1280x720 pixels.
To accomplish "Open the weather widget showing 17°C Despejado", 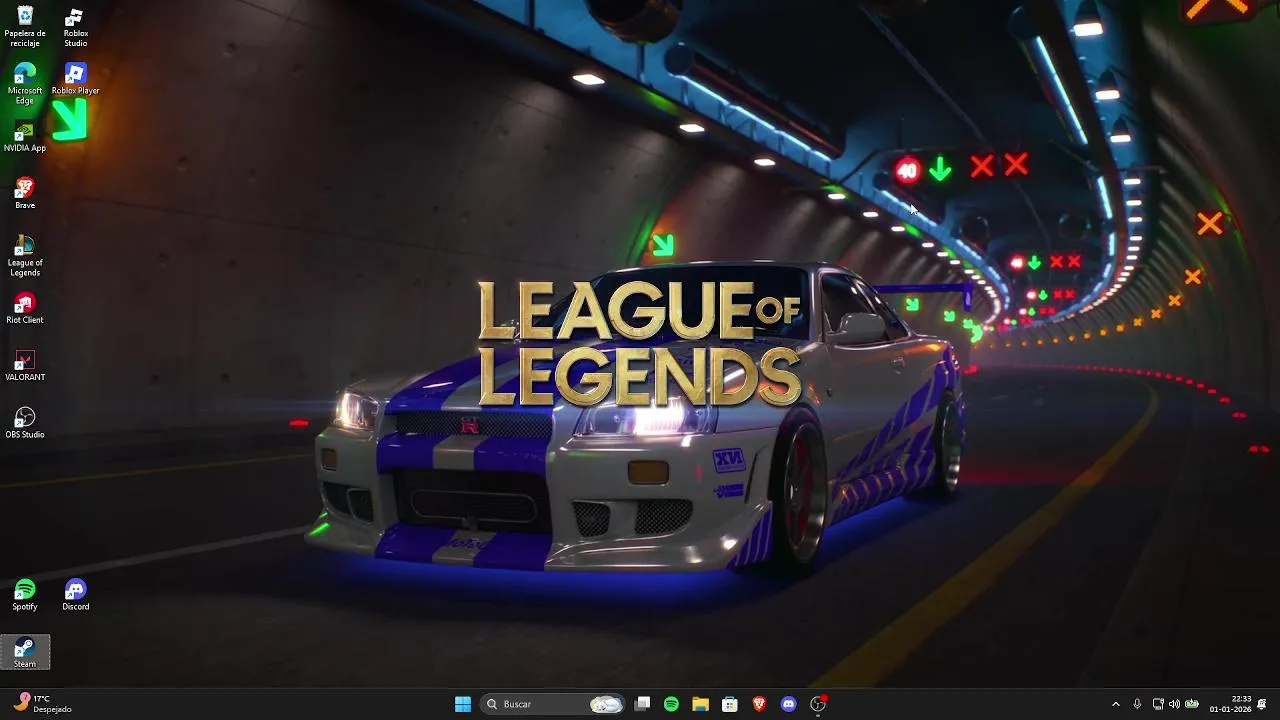I will coord(43,704).
